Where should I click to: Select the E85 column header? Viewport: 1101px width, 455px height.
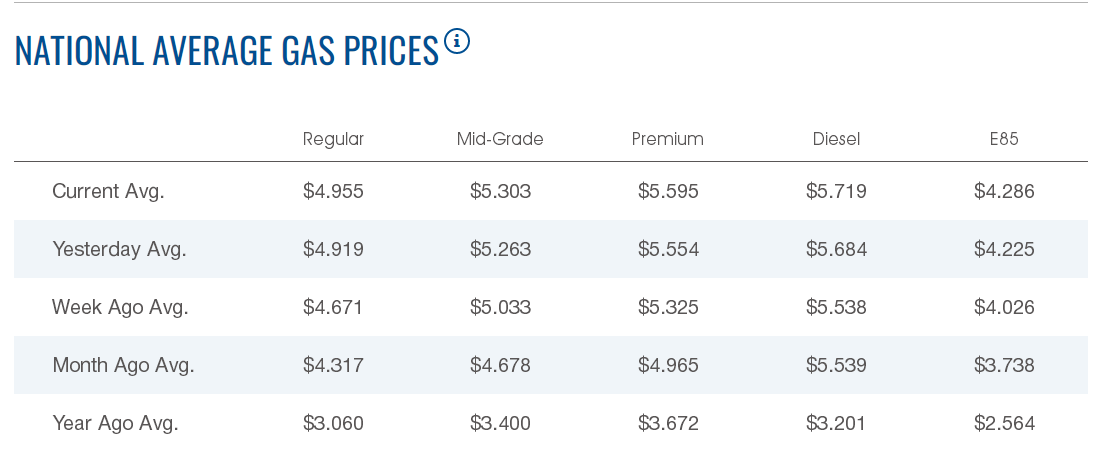(x=1004, y=139)
